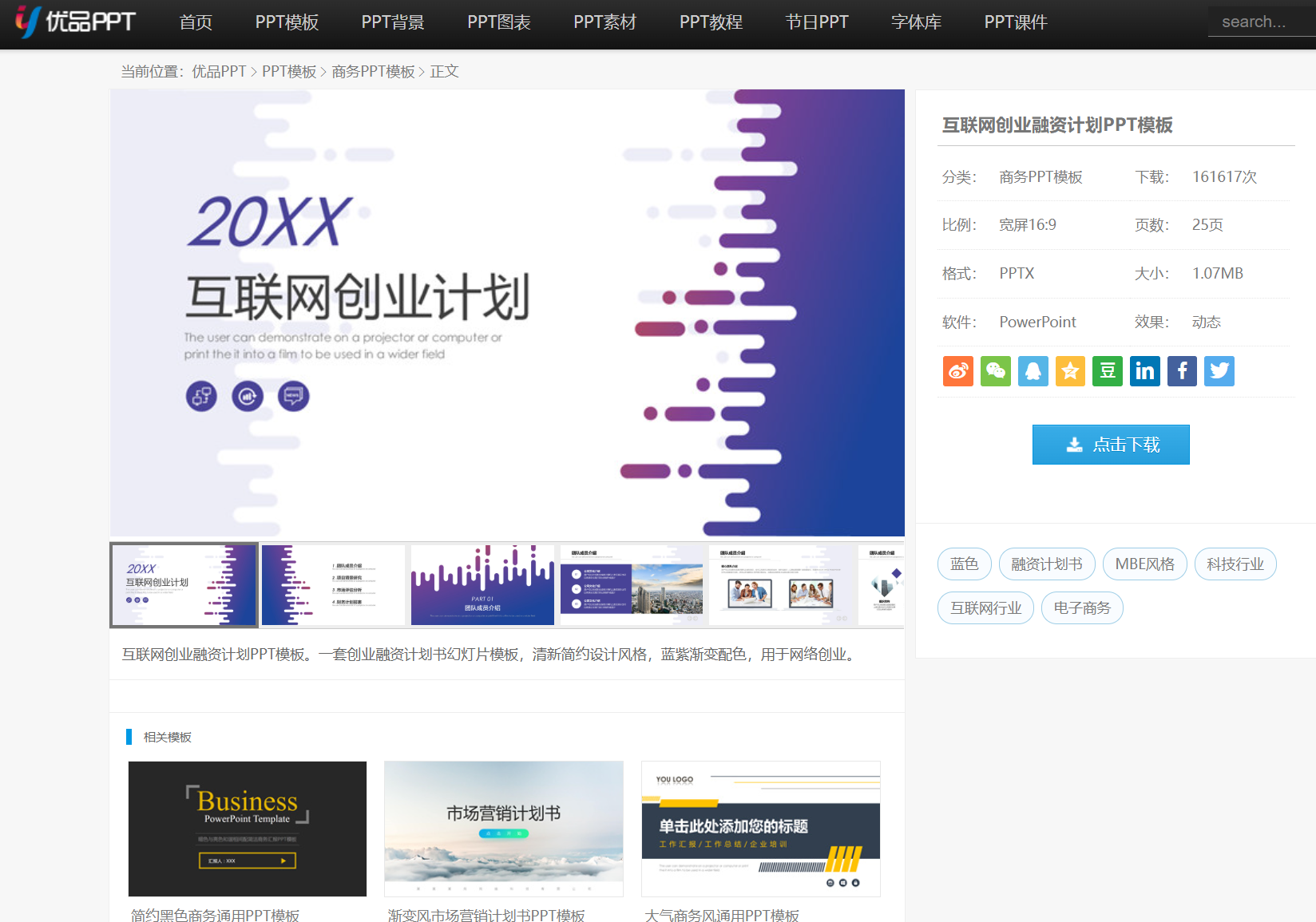Share via the green WeChat icon

[995, 371]
